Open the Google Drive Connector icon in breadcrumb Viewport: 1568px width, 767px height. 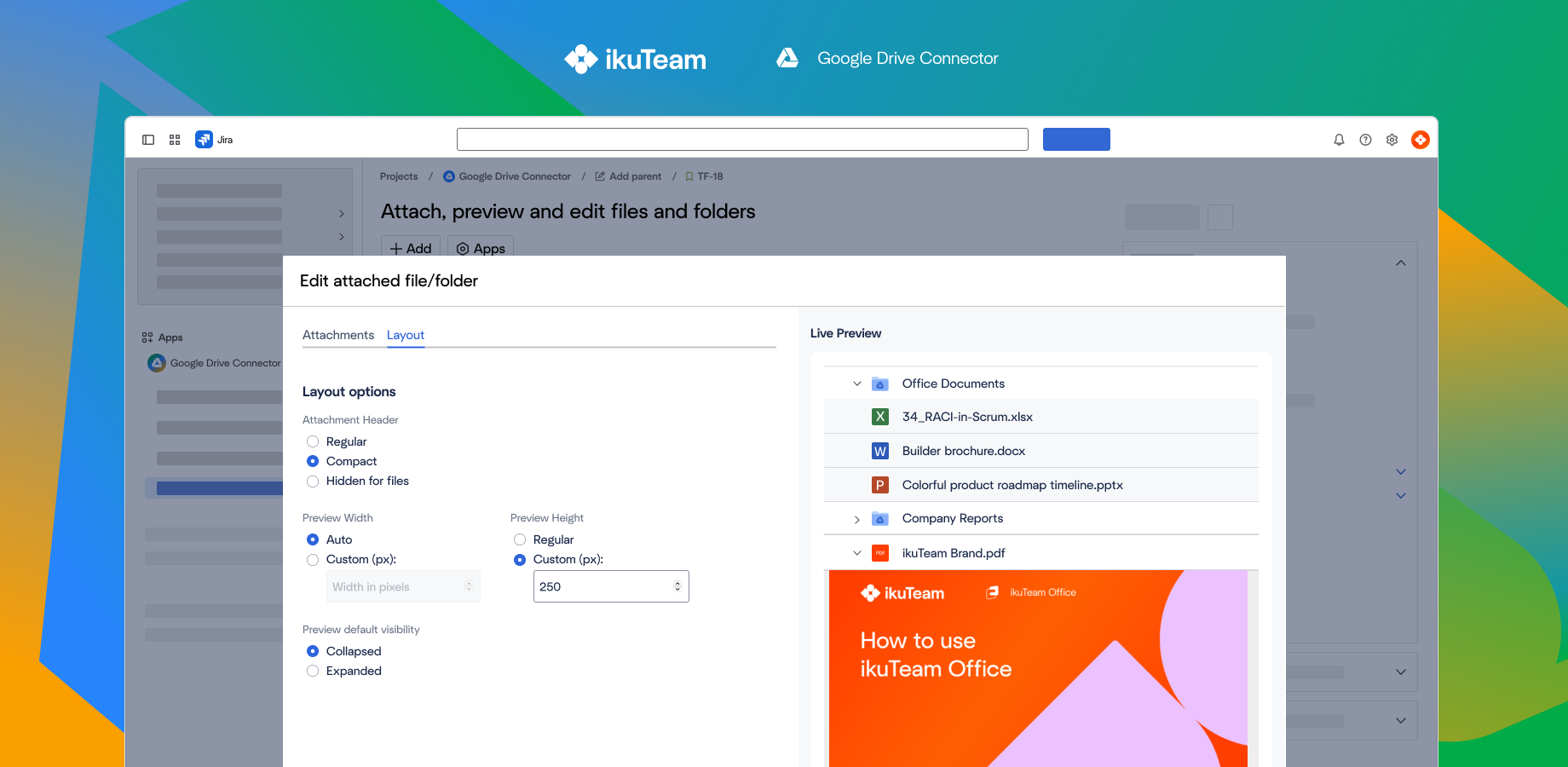point(449,176)
